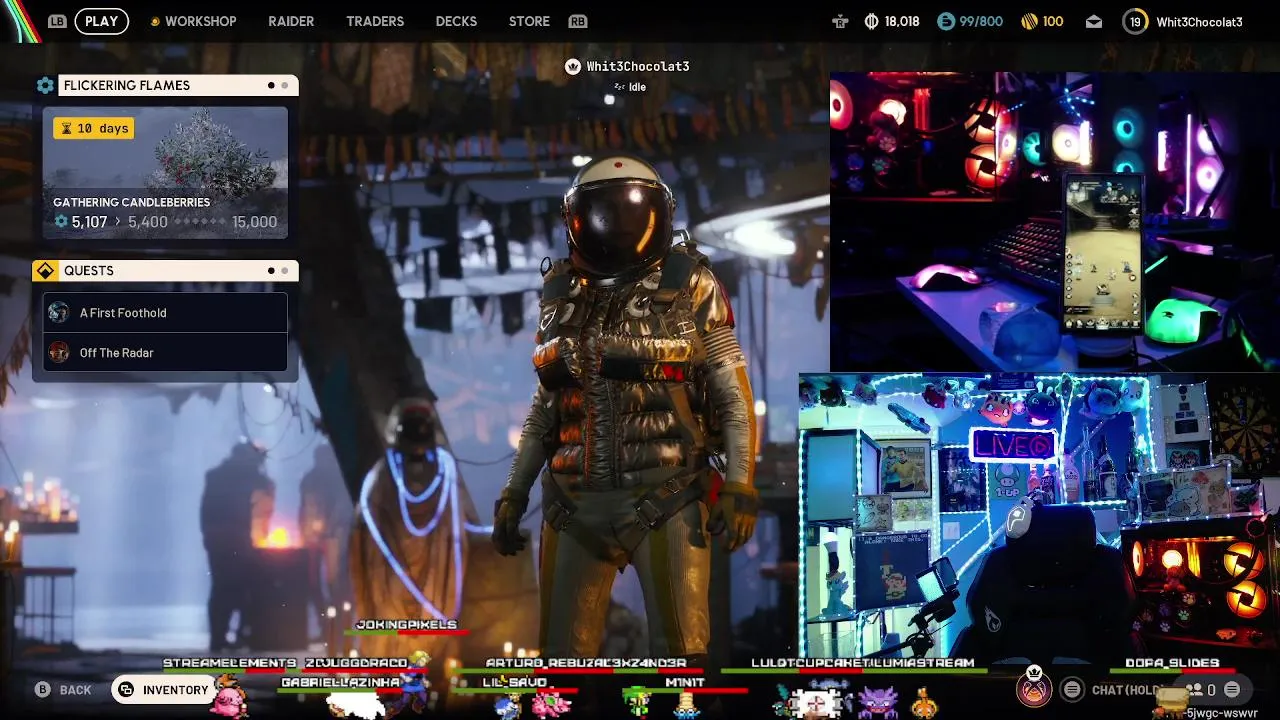The image size is (1280, 720).
Task: Click the B BACK button
Action: [64, 690]
